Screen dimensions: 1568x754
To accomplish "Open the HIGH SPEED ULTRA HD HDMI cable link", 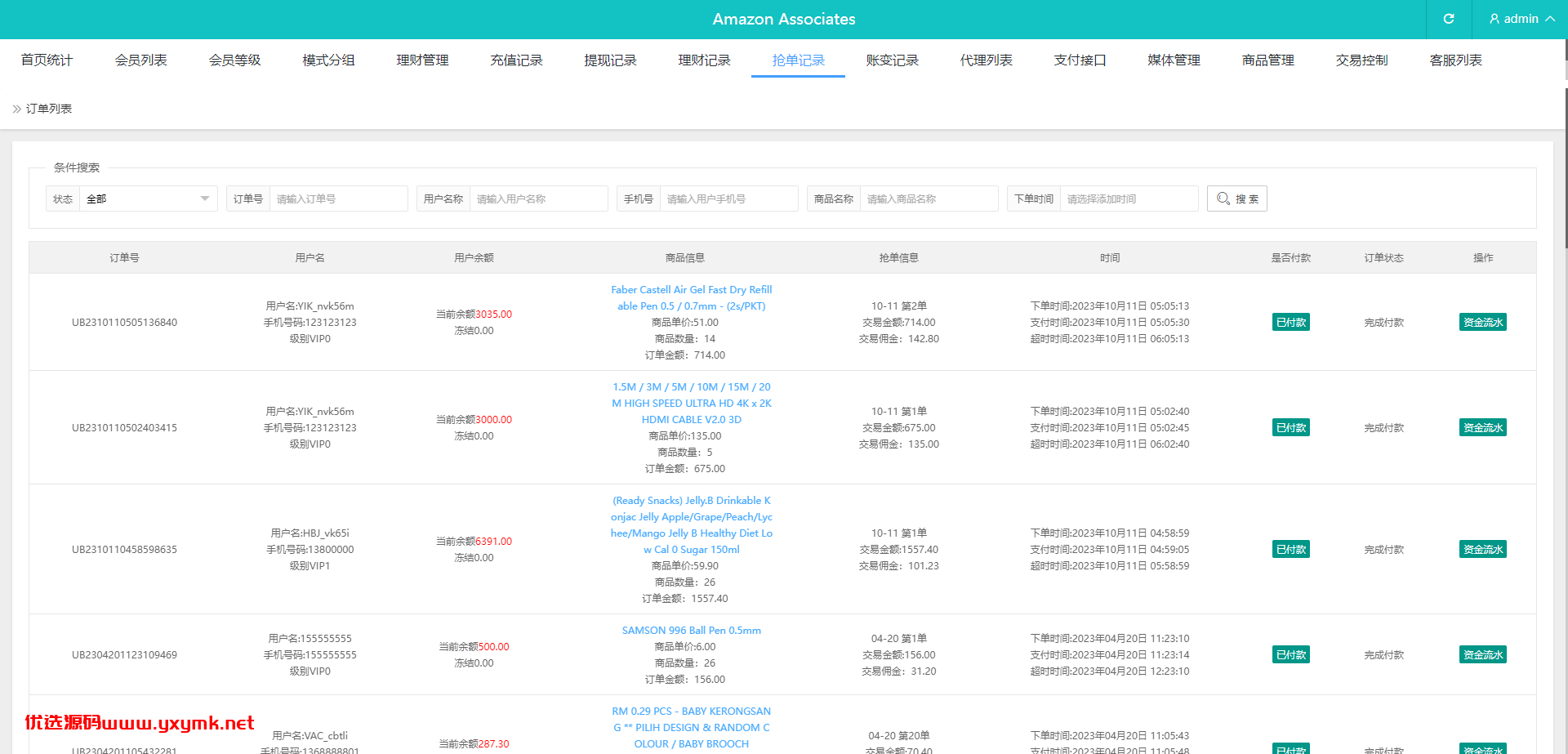I will 692,403.
